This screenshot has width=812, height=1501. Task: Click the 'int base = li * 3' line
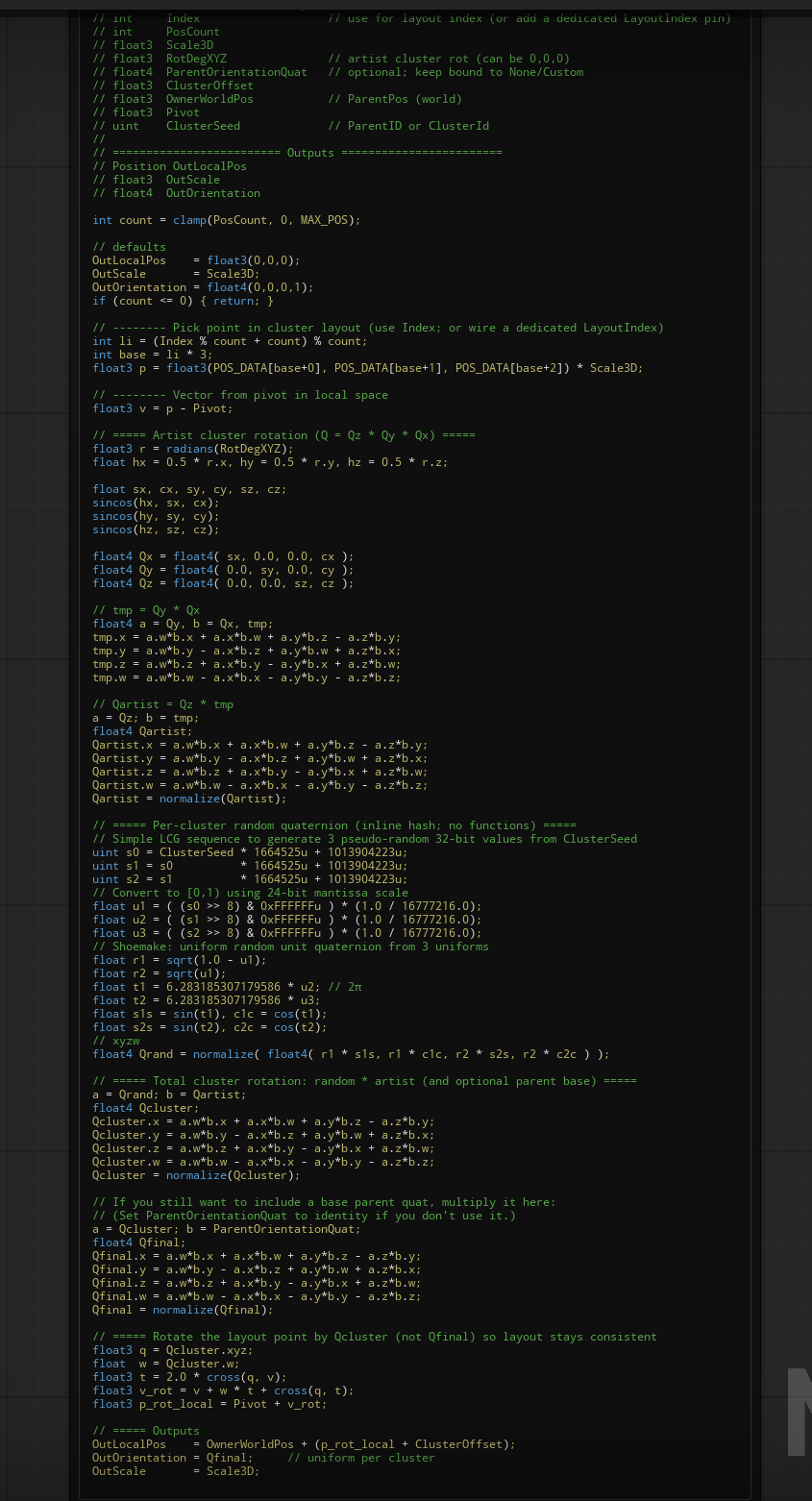tap(152, 355)
